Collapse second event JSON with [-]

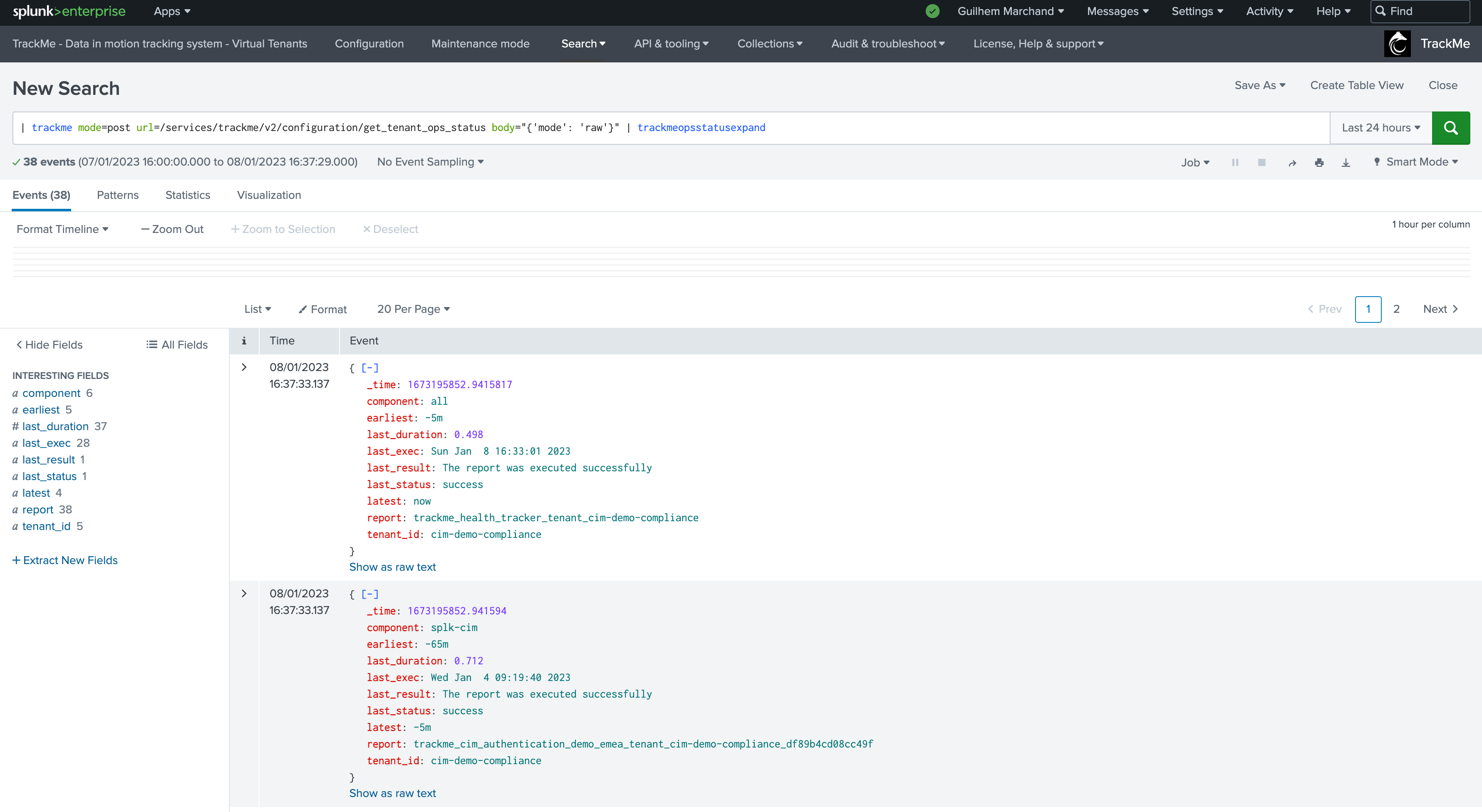point(370,594)
